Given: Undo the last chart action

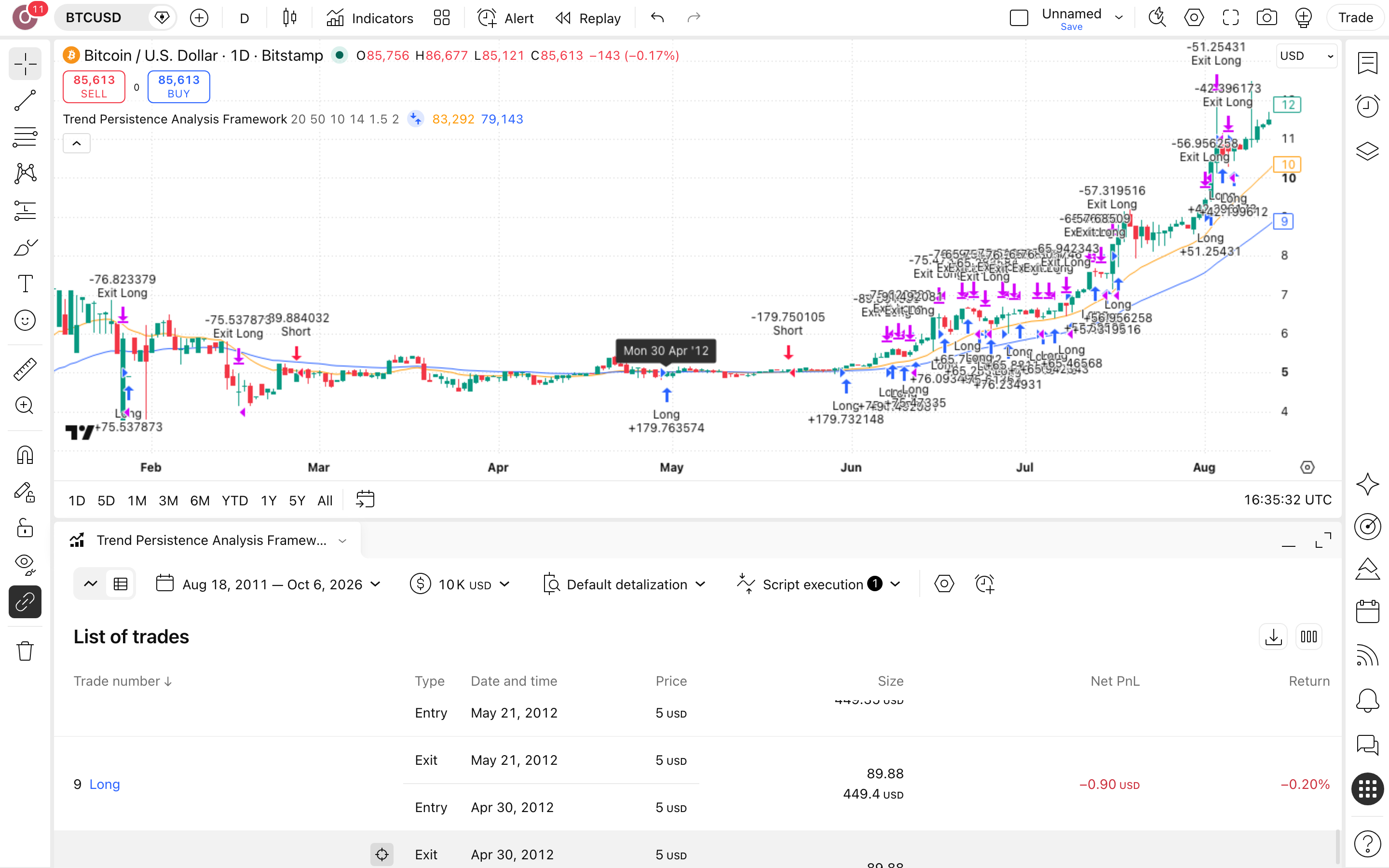Looking at the screenshot, I should [x=658, y=18].
